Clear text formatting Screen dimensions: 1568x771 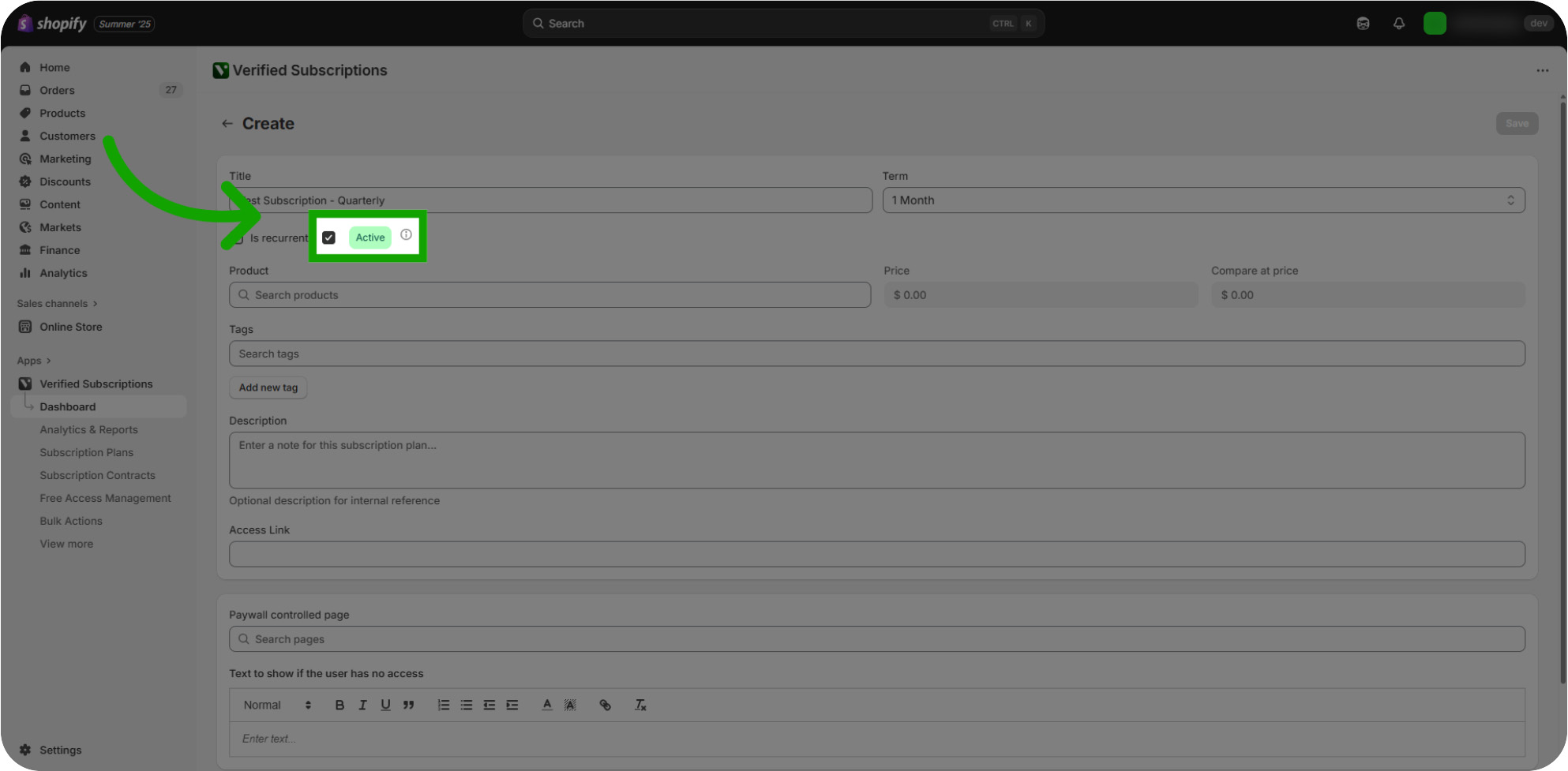pyautogui.click(x=640, y=706)
